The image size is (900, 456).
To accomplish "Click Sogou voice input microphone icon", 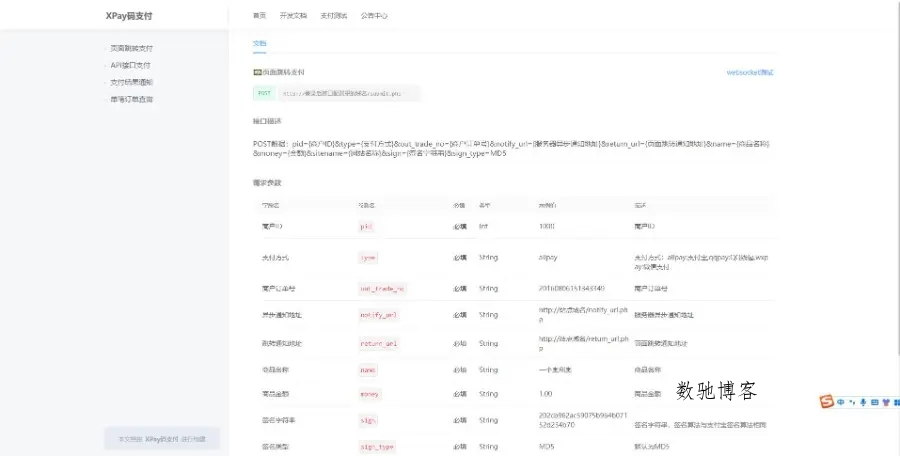I will 863,402.
